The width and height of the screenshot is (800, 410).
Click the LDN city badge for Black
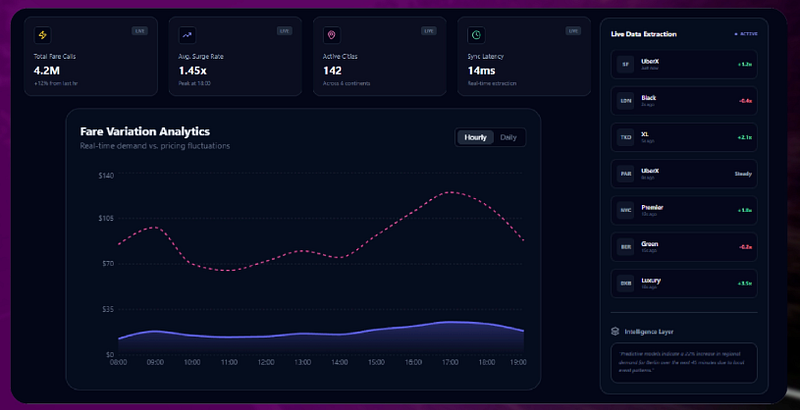(625, 101)
